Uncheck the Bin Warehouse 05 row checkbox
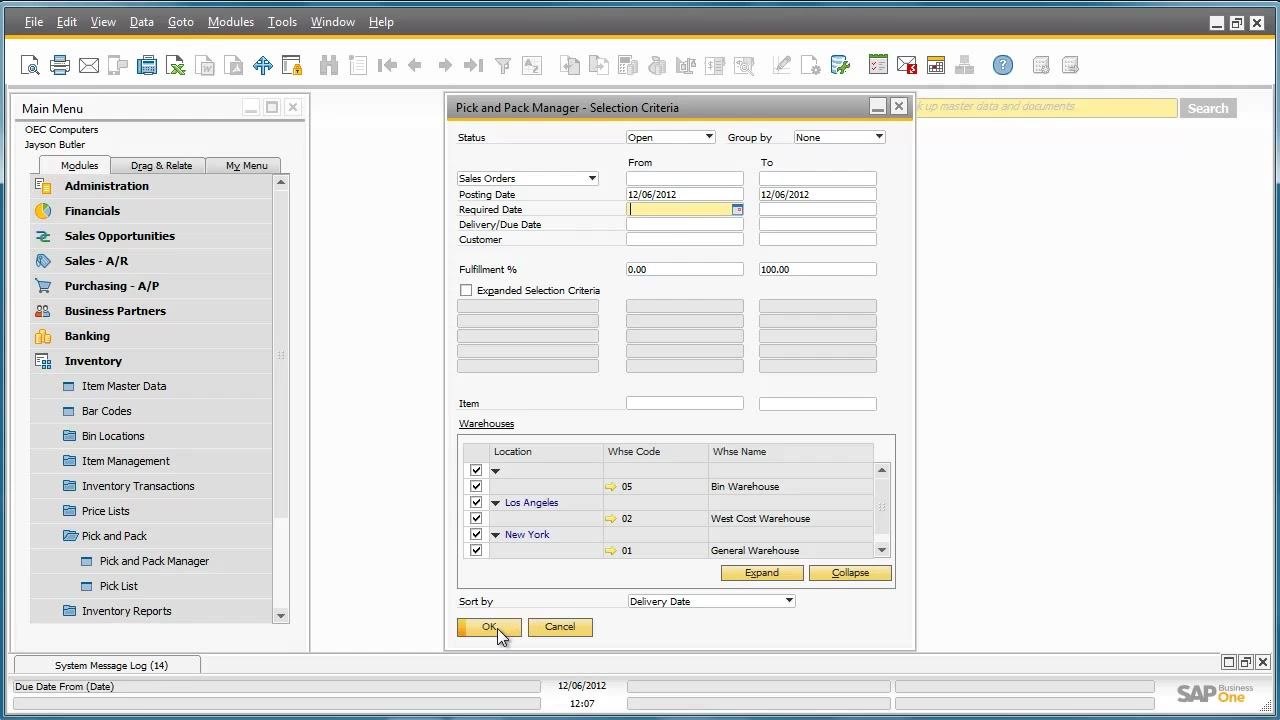1280x720 pixels. pyautogui.click(x=476, y=486)
